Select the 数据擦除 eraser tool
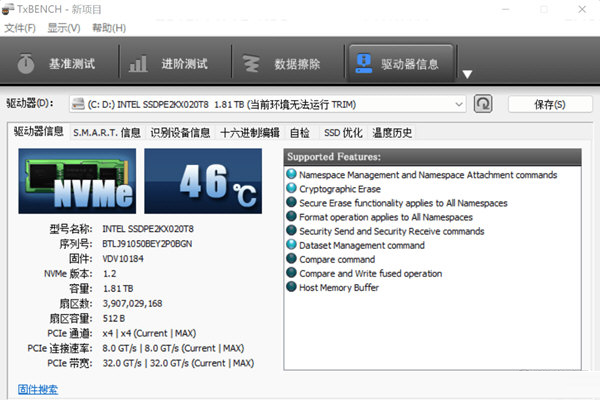 [284, 64]
